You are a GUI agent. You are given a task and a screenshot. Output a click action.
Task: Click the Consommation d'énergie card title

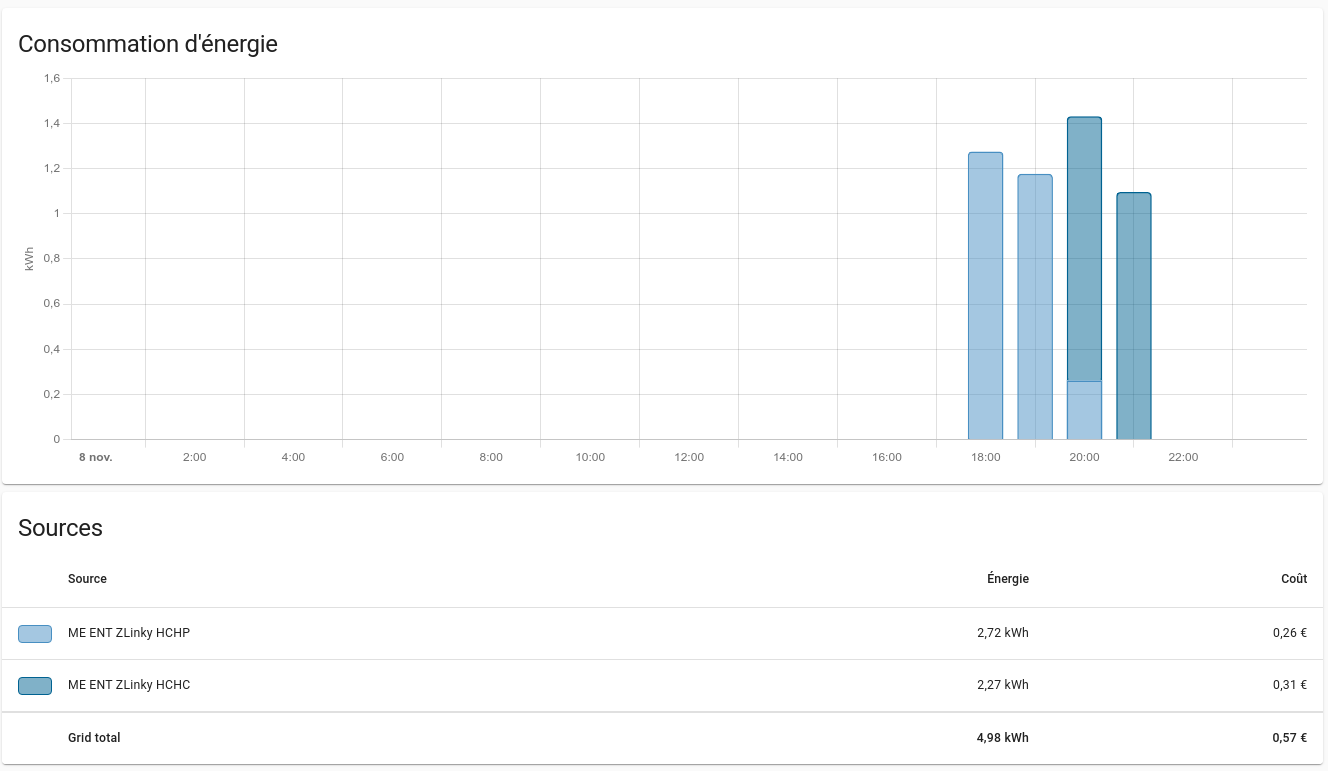click(x=148, y=44)
